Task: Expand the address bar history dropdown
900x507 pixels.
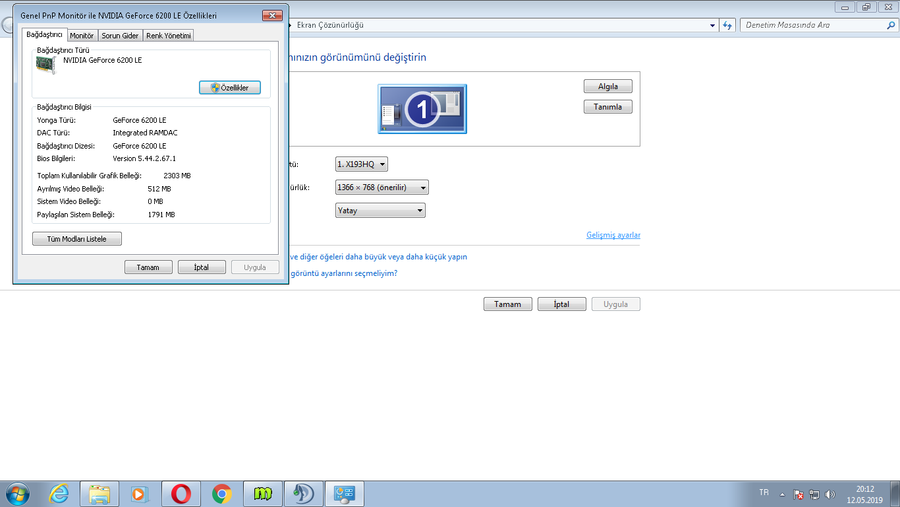Action: click(712, 25)
